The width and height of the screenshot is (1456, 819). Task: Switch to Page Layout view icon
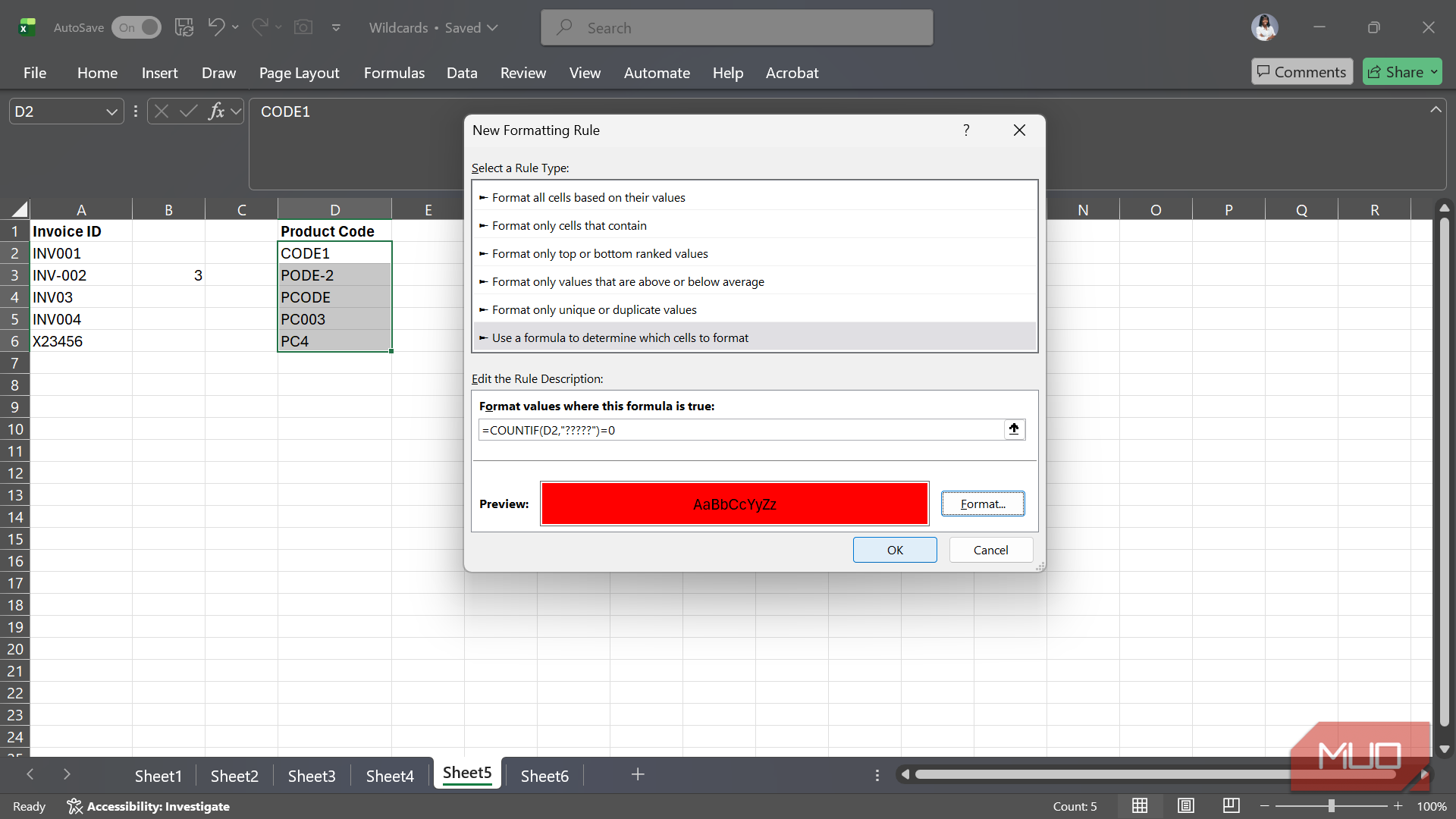[1186, 806]
